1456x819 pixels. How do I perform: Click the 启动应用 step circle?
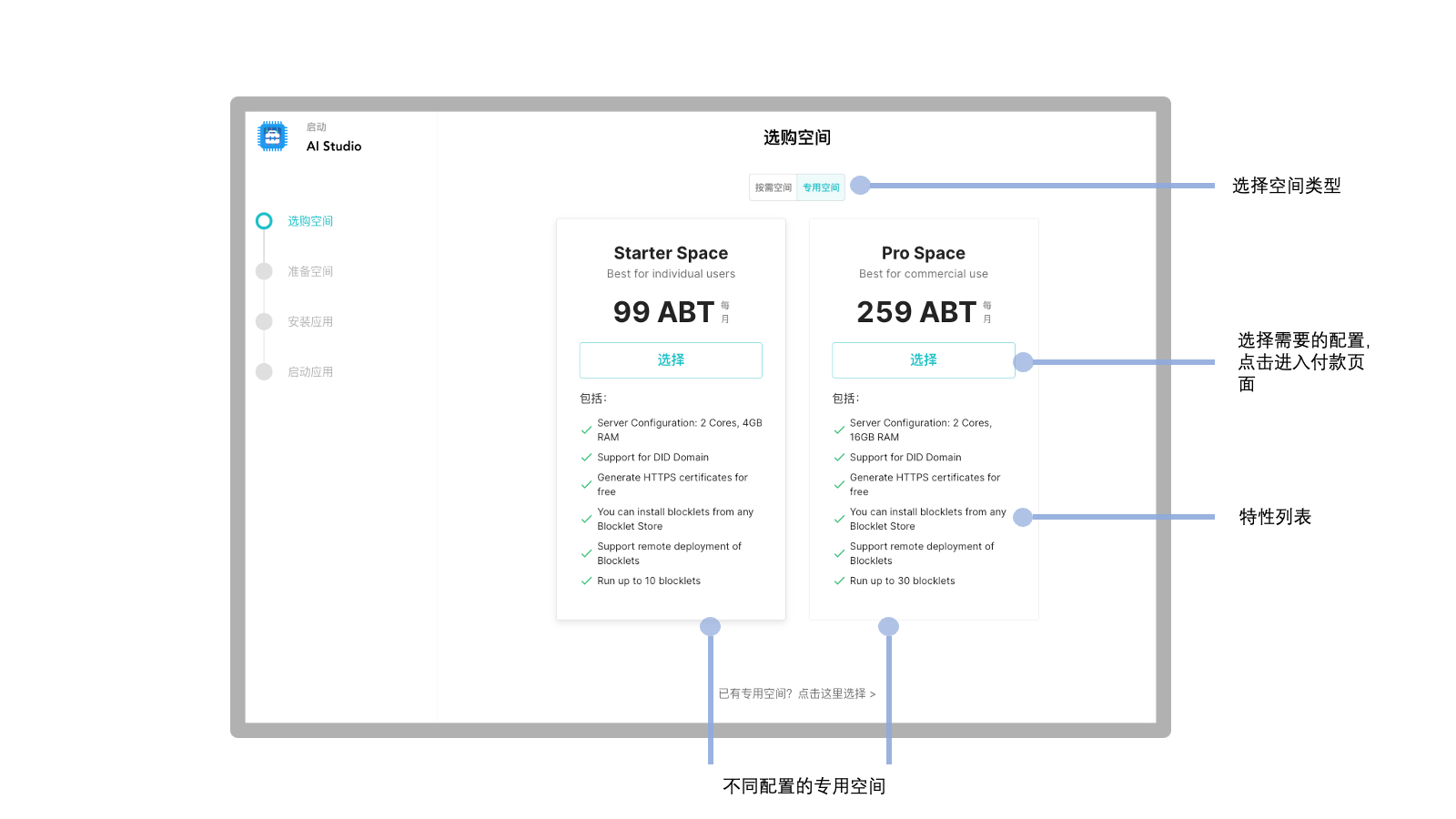point(264,371)
